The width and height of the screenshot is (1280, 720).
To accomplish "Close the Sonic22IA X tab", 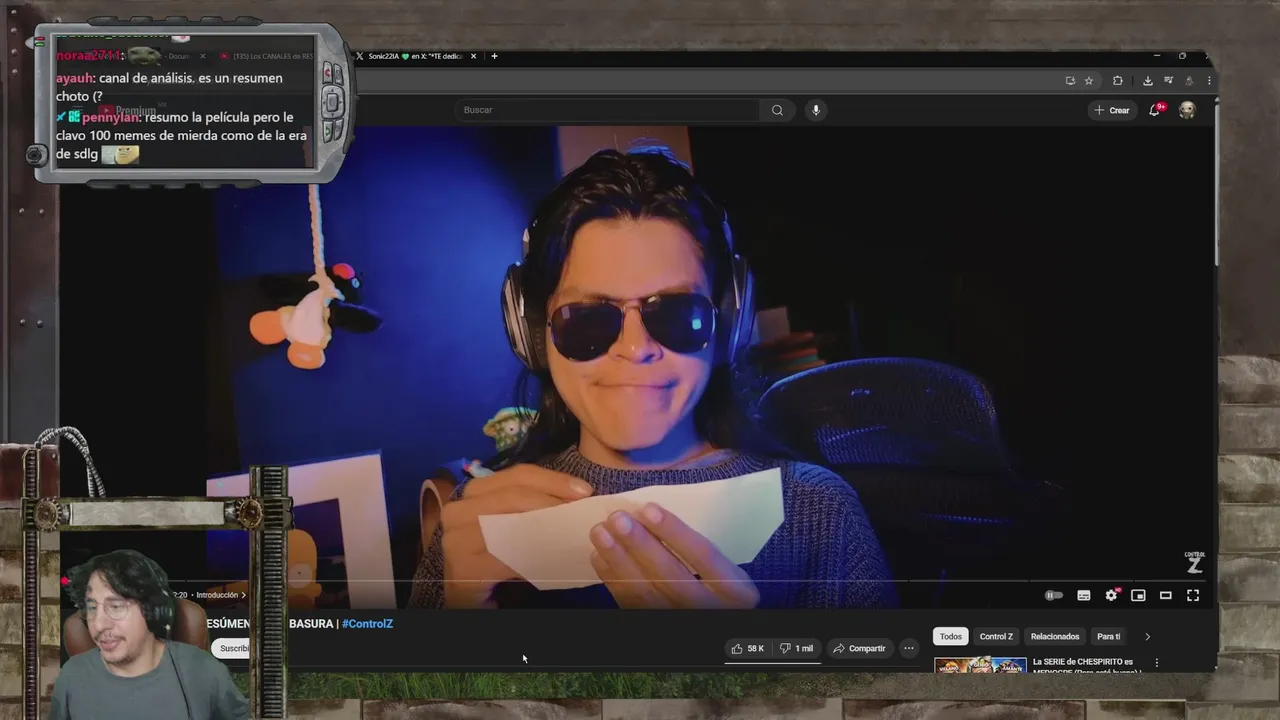I will click(x=474, y=56).
